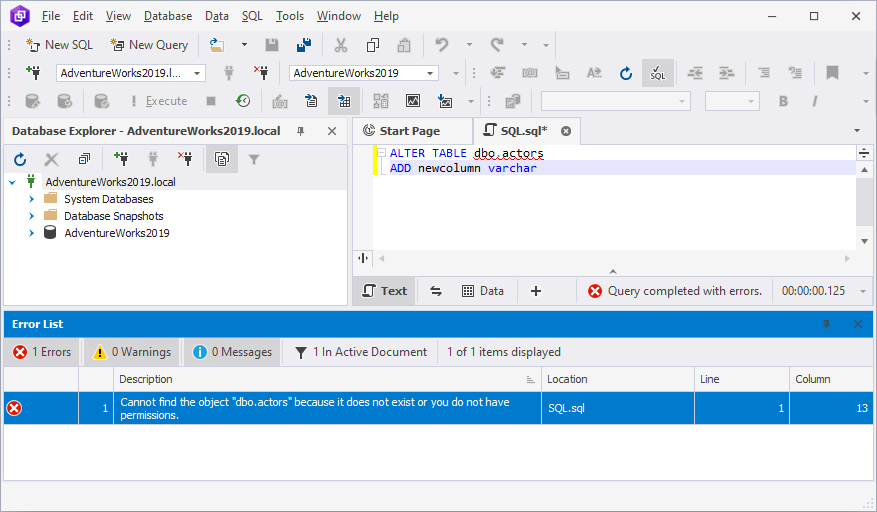
Task: Click the plus icon beside Data tab
Action: pos(536,291)
